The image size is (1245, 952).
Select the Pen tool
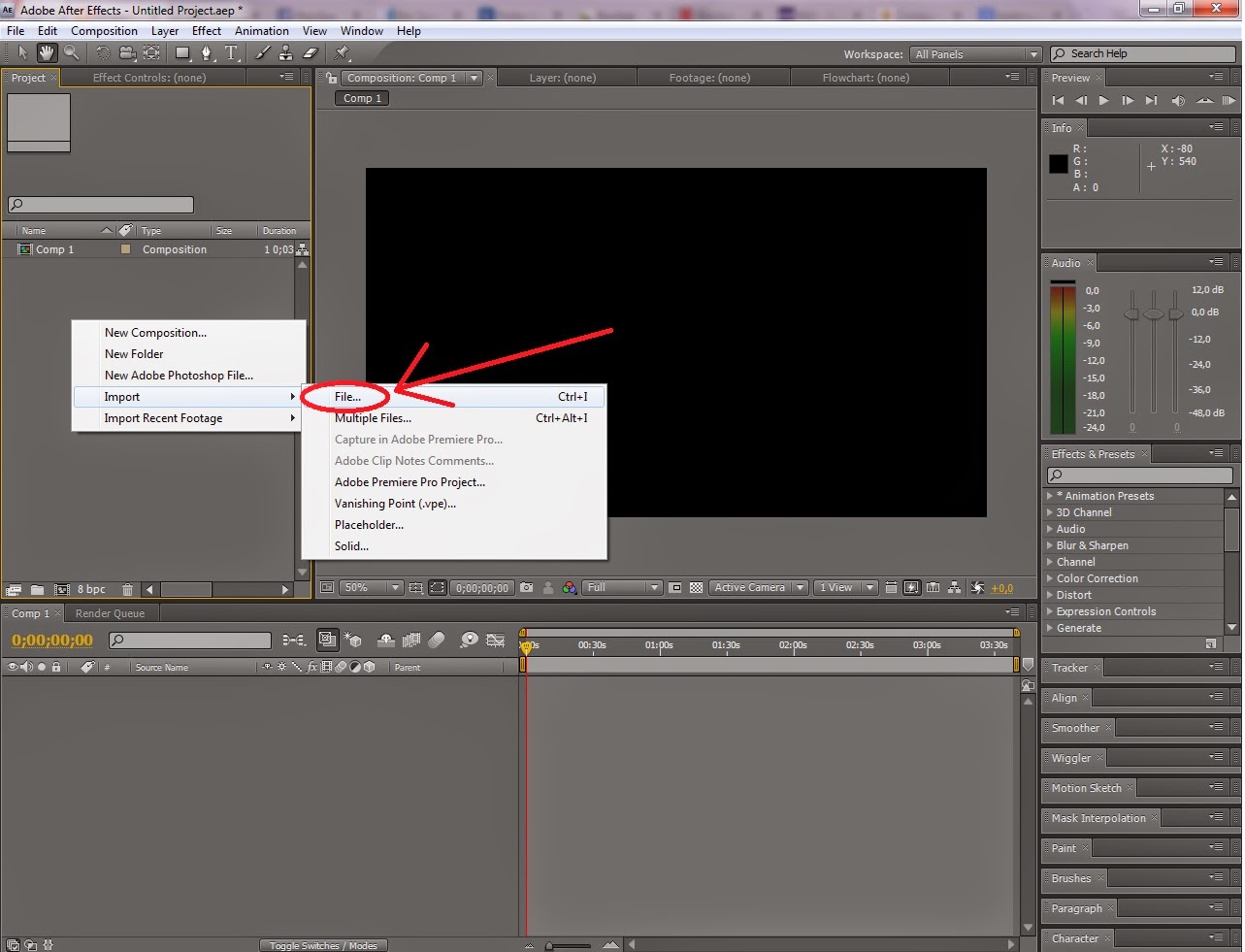point(207,53)
